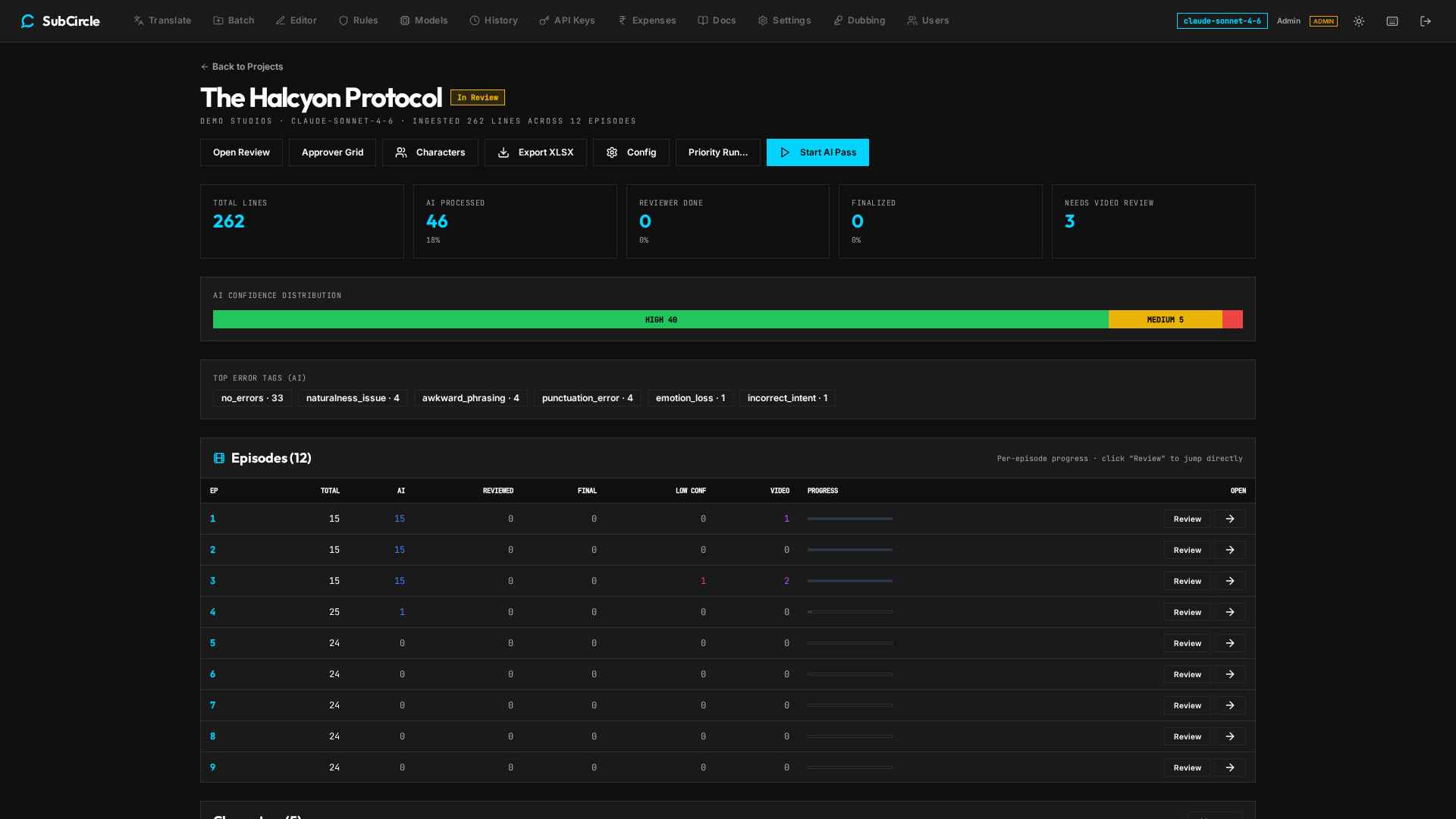Click Review button for episode 6
This screenshot has height=819, width=1456.
pyautogui.click(x=1188, y=674)
